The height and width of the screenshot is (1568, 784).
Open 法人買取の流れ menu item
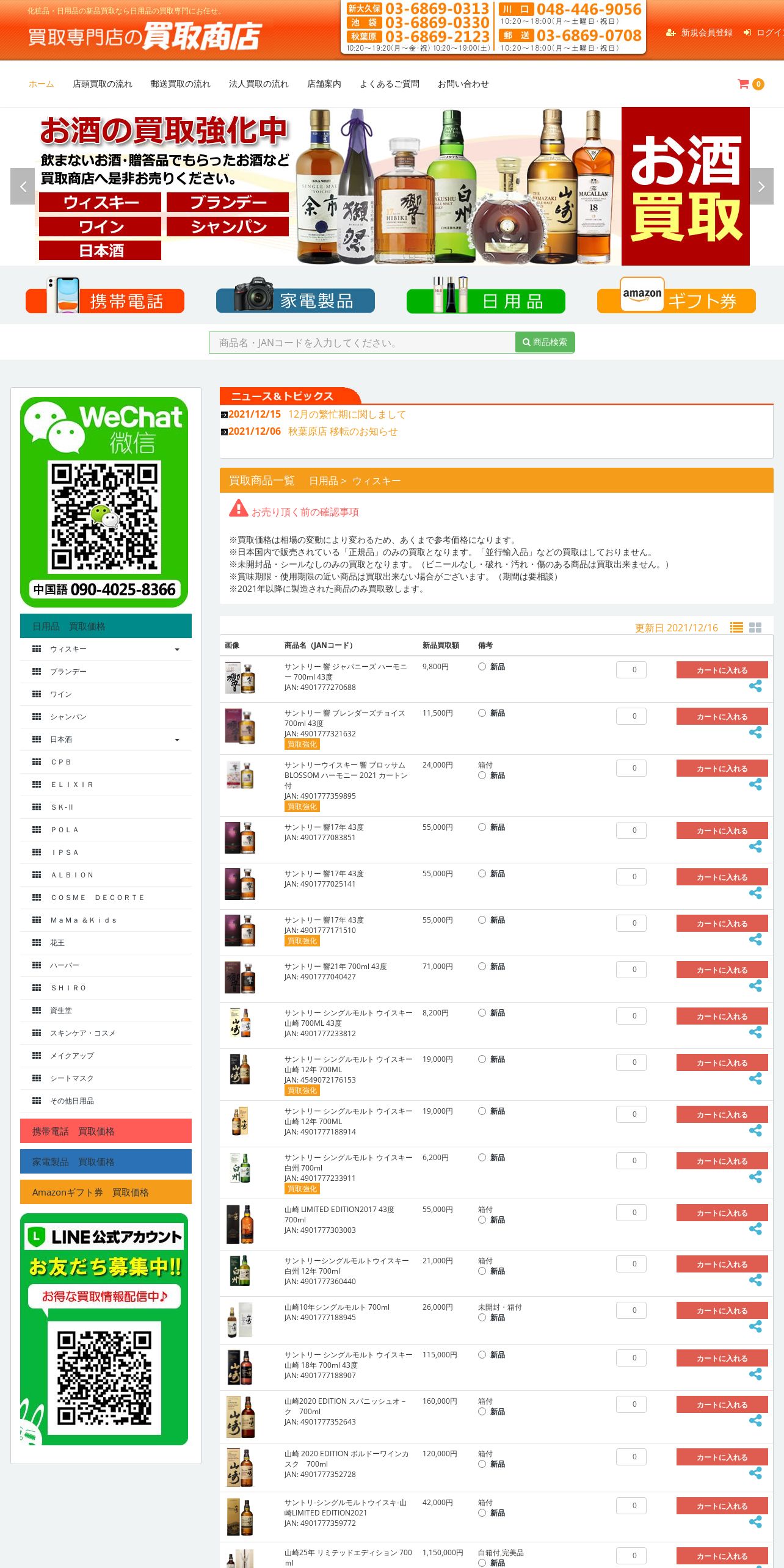point(258,84)
